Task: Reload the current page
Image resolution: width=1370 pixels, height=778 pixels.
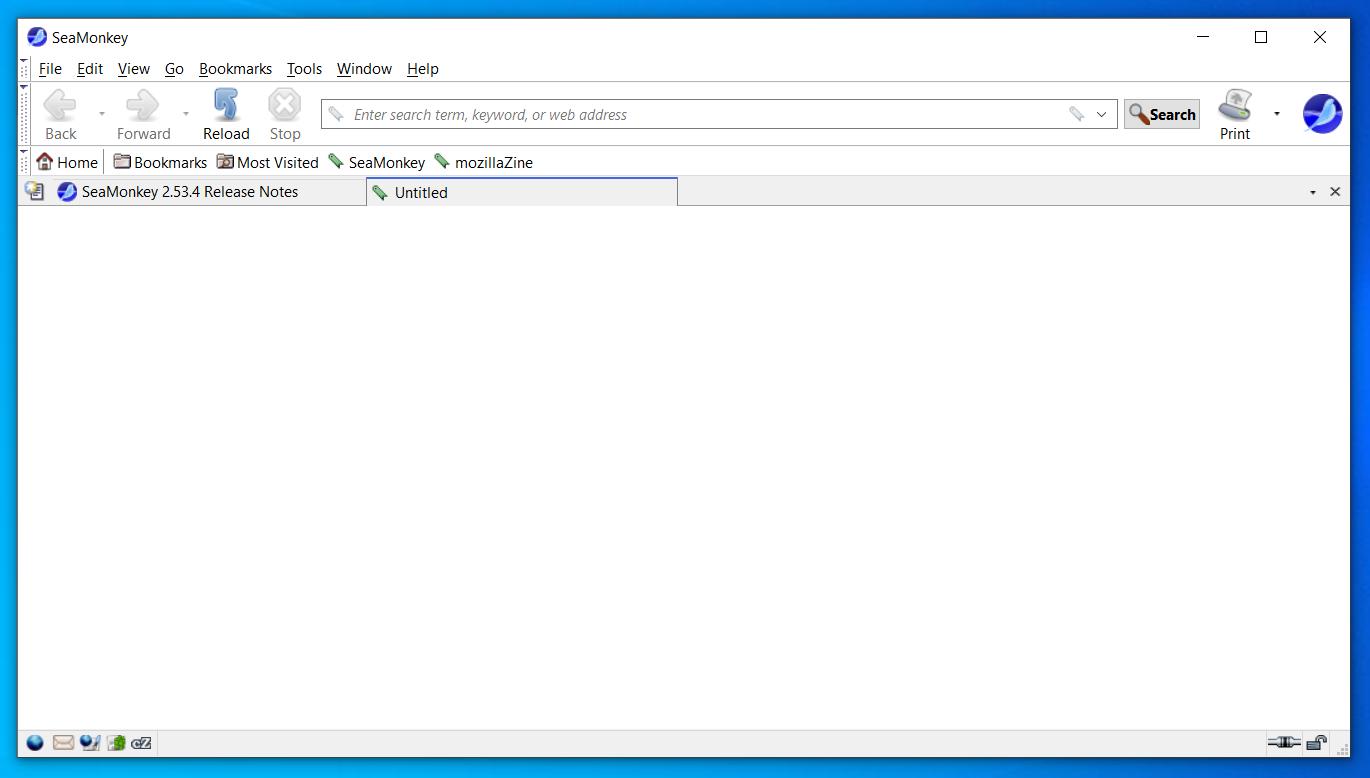Action: tap(226, 114)
